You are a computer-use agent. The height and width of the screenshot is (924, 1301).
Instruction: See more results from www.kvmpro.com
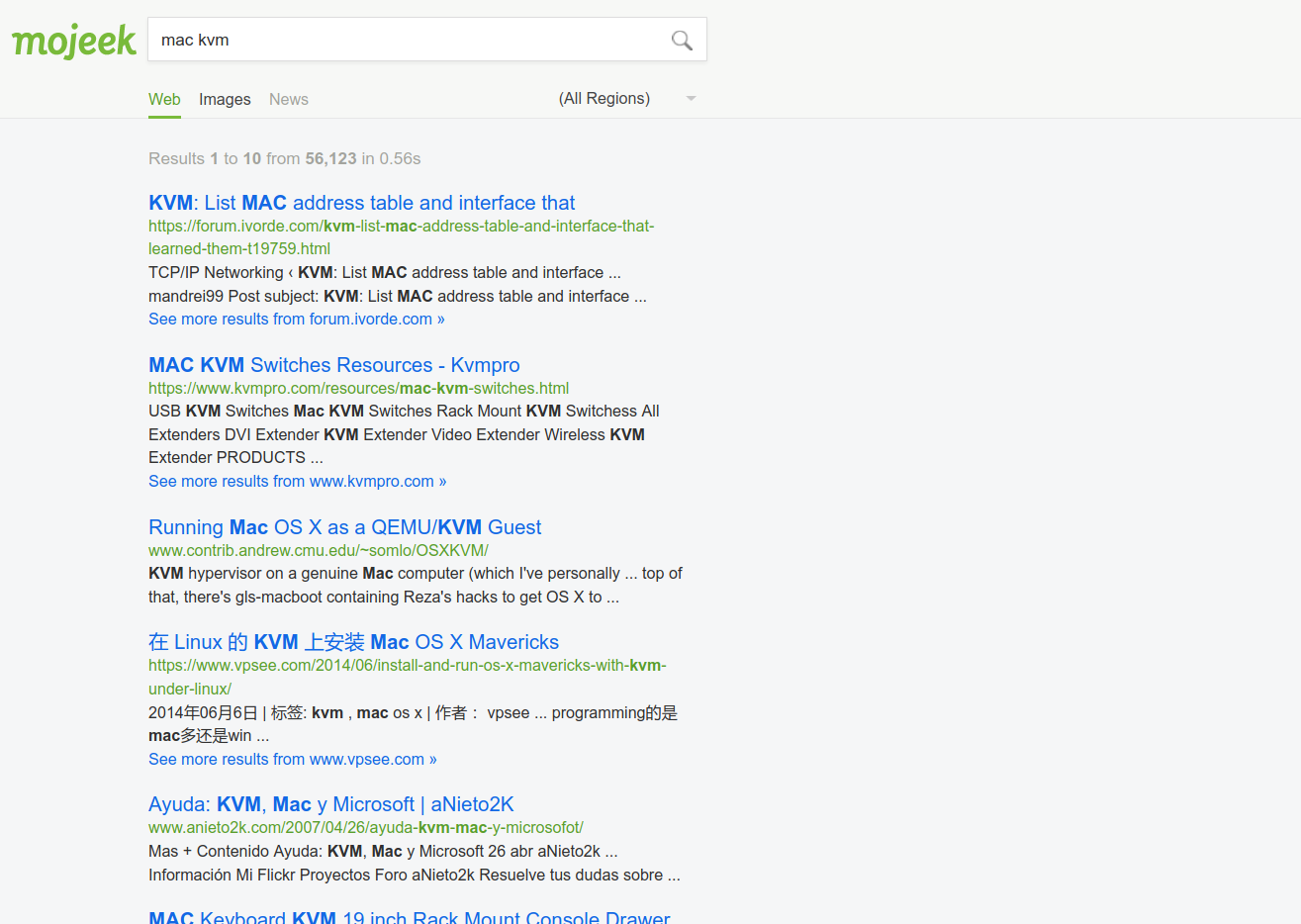tap(298, 481)
